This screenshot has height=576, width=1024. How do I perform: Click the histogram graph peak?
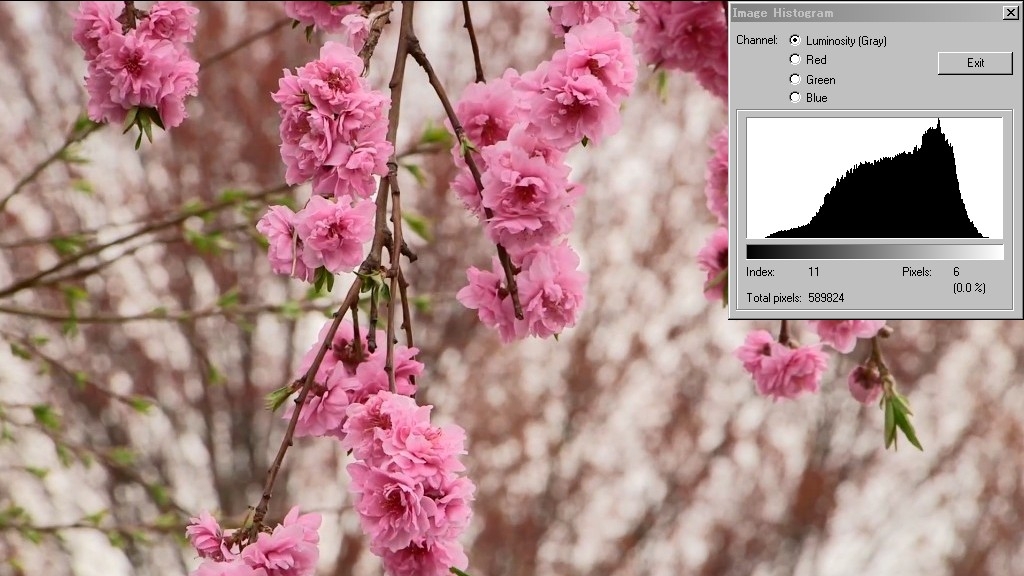[x=938, y=123]
